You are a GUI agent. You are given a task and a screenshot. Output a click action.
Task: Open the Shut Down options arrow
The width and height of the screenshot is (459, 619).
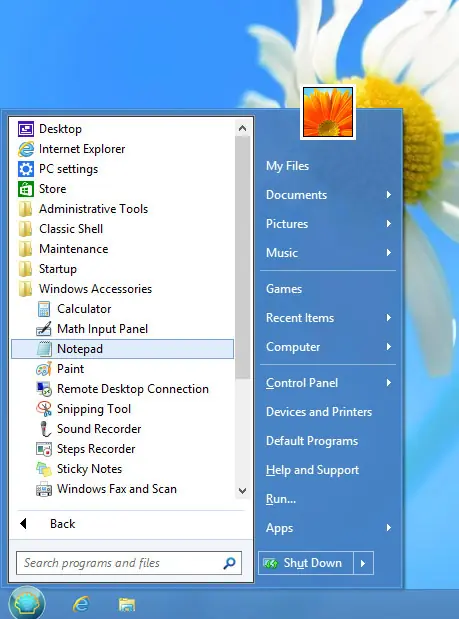click(x=363, y=563)
